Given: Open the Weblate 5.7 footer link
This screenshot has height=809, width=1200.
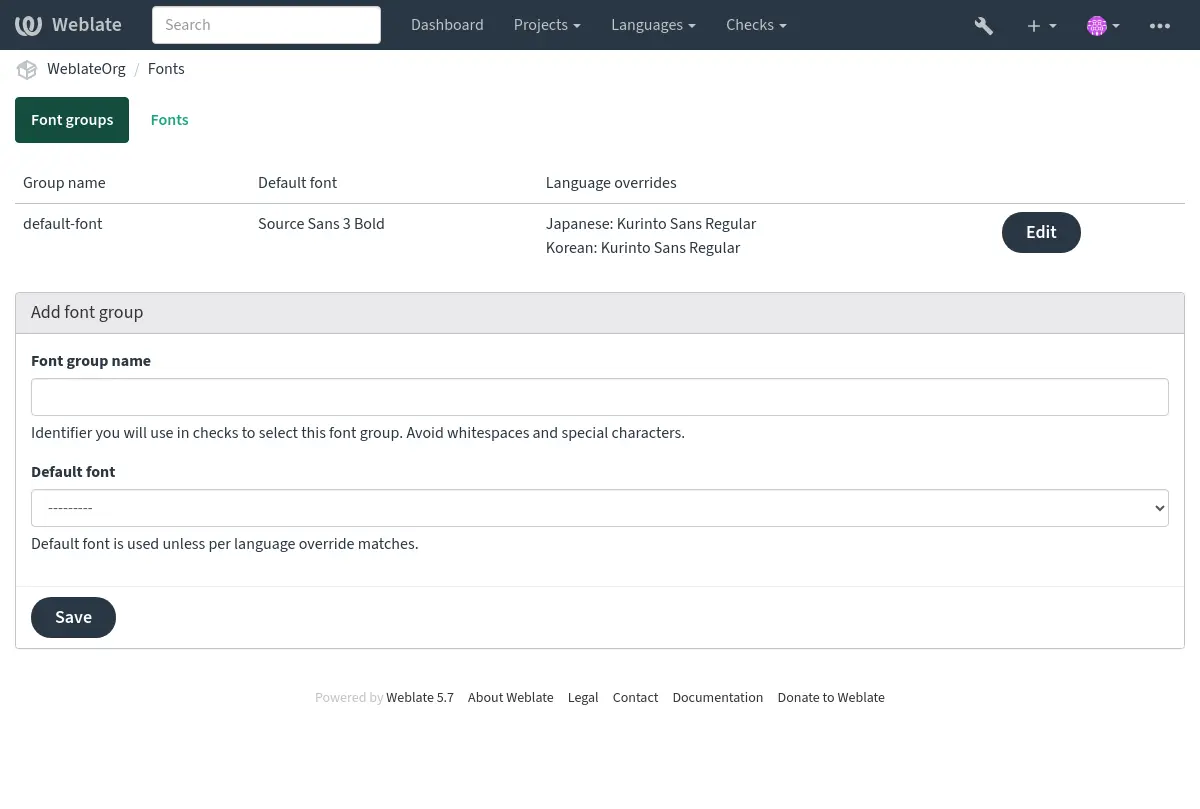Looking at the screenshot, I should click(420, 698).
